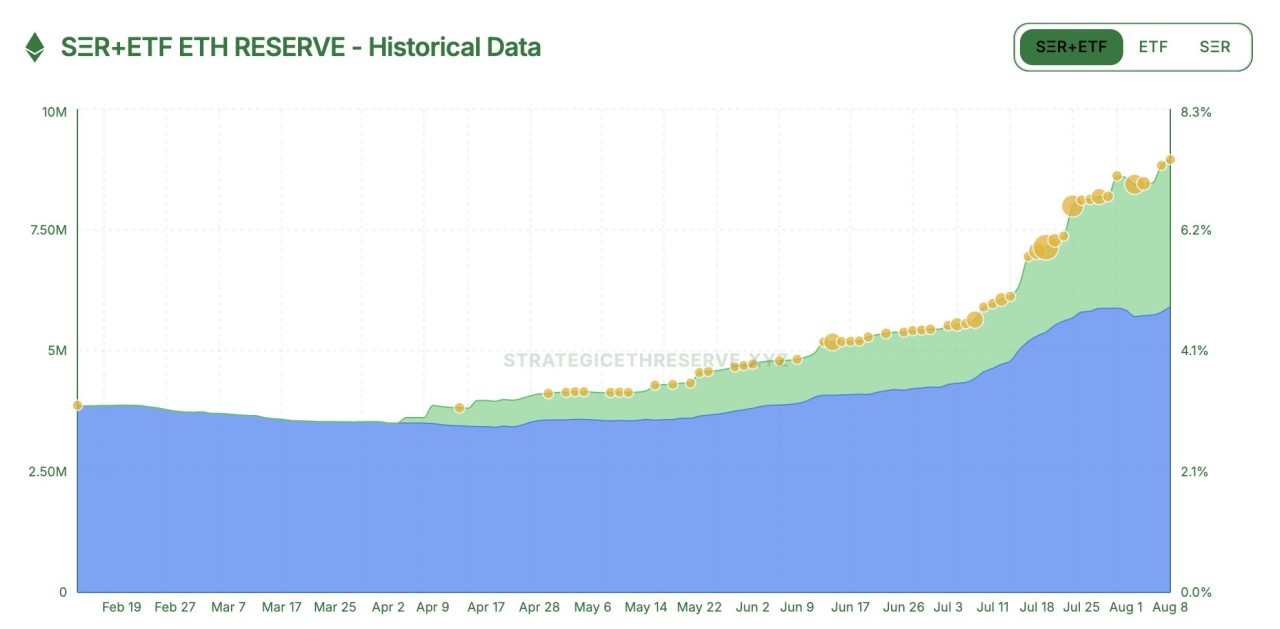Switch the chart to SΞR only

coord(1214,47)
